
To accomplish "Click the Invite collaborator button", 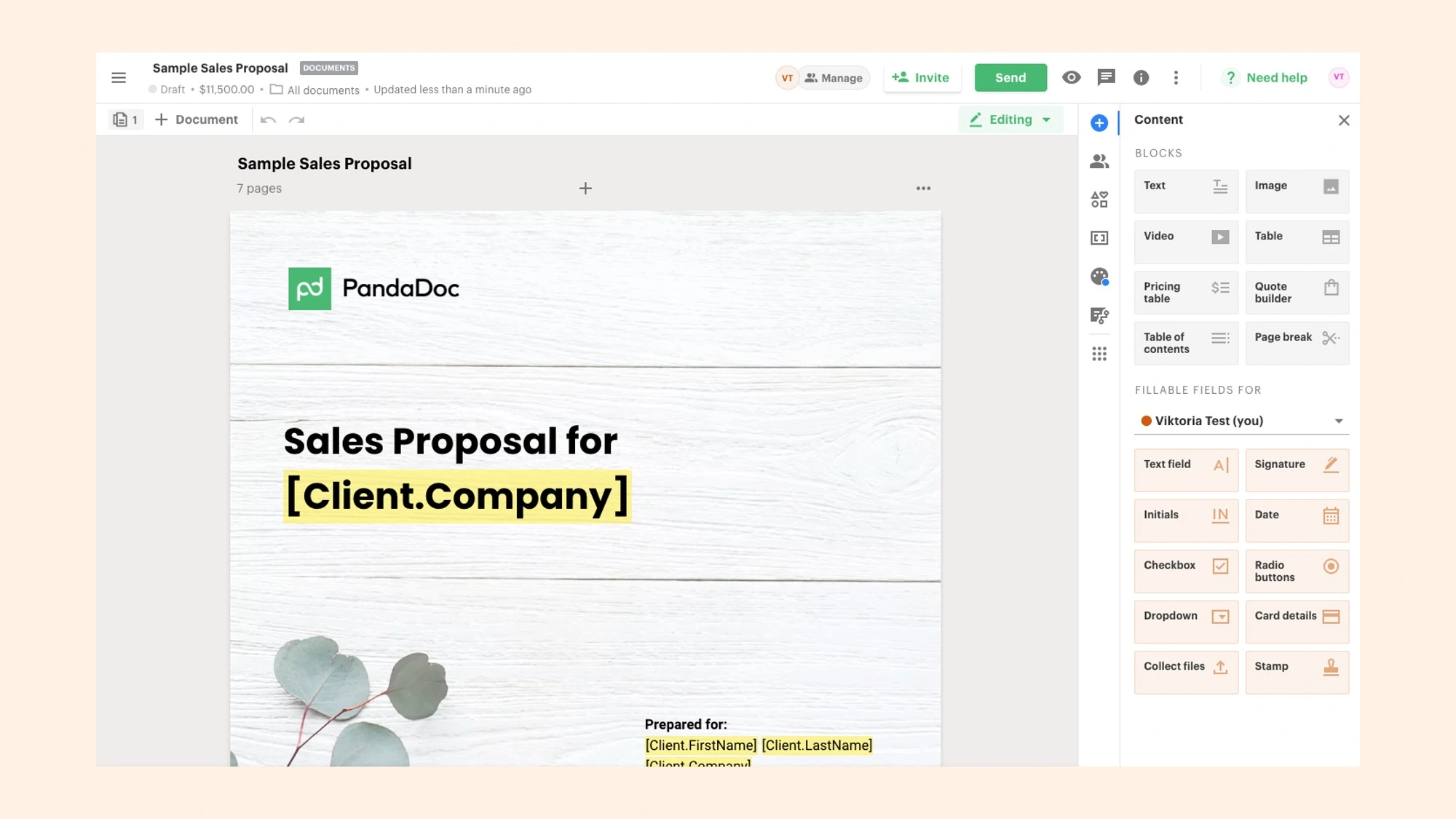I will pos(921,77).
